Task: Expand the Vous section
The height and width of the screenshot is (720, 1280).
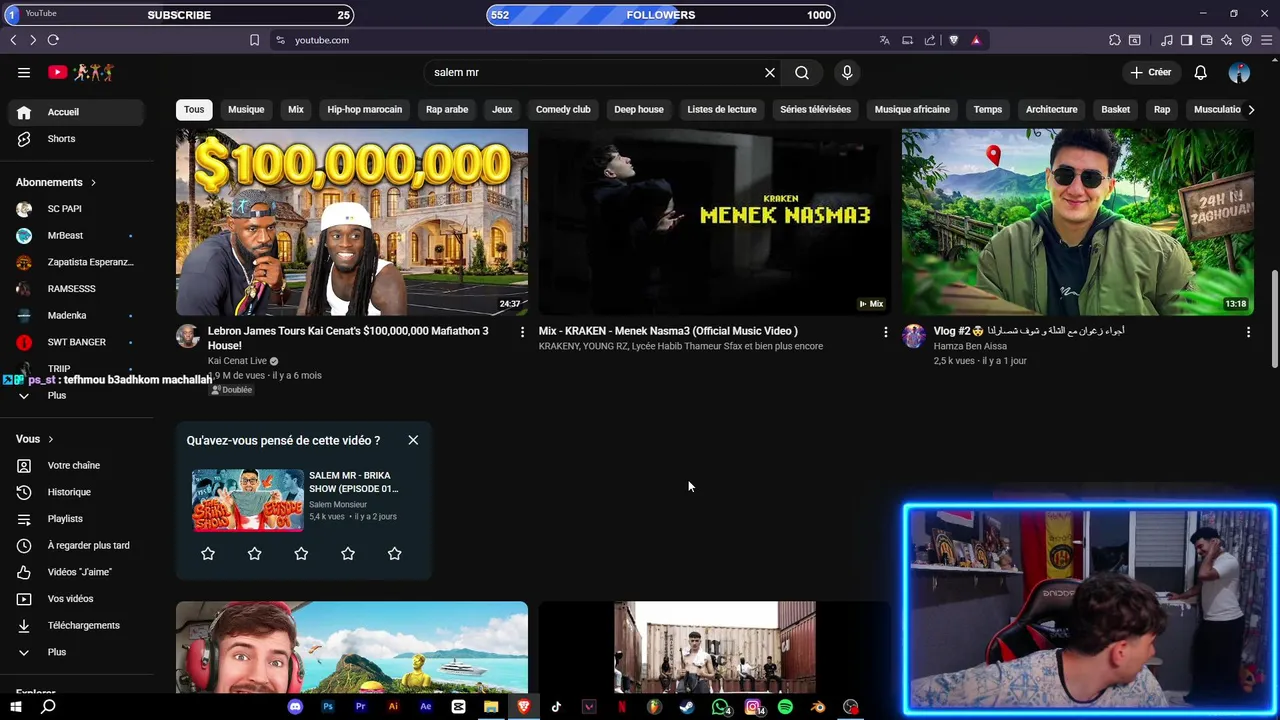Action: coord(35,439)
